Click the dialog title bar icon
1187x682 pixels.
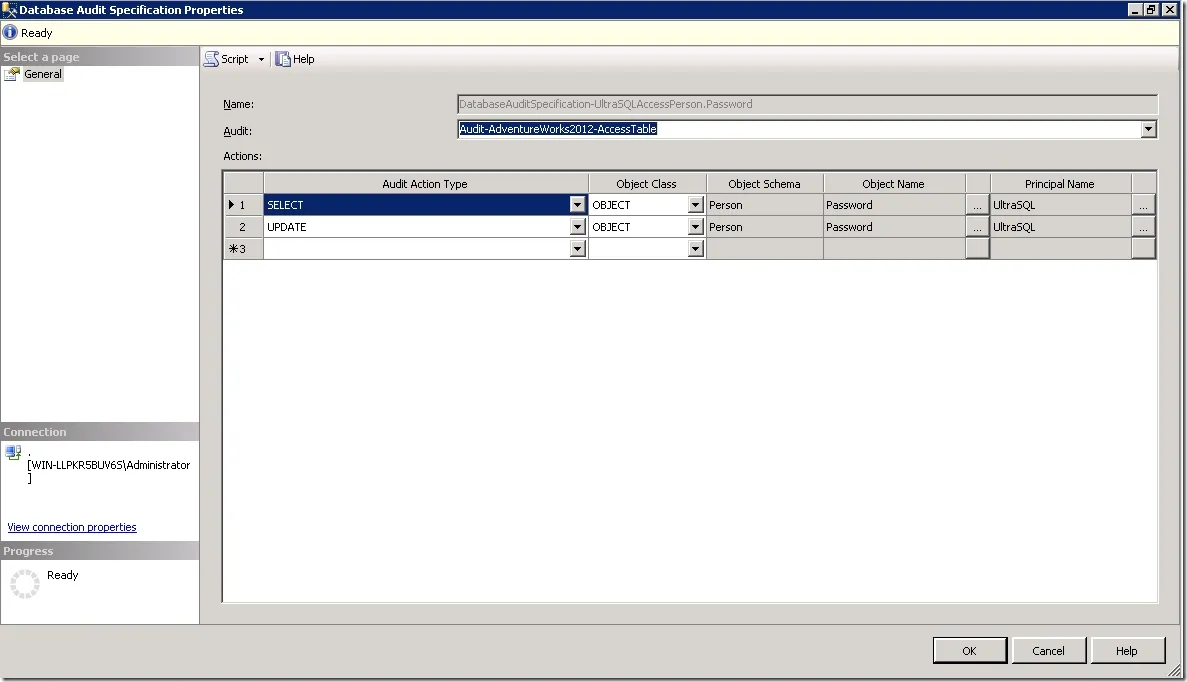pos(9,10)
